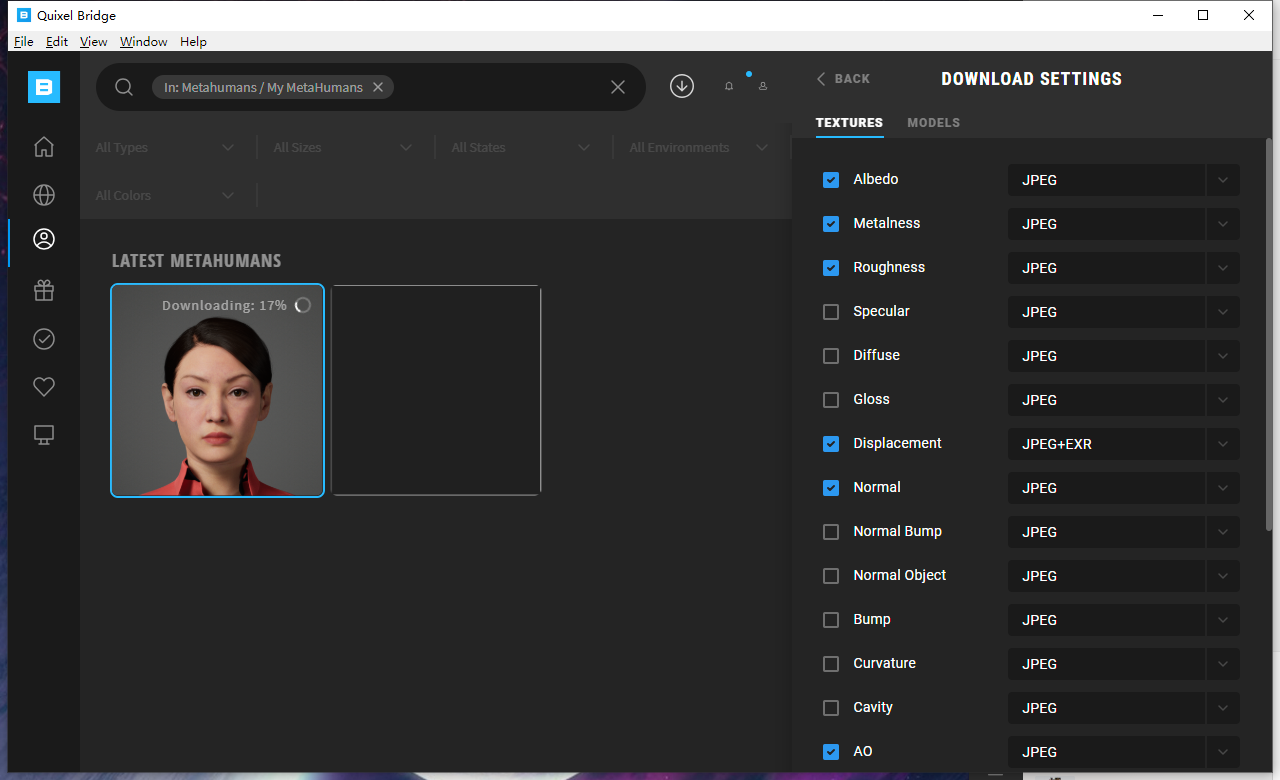
Task: Click the Bump JPEG format dropdown
Action: [1123, 620]
